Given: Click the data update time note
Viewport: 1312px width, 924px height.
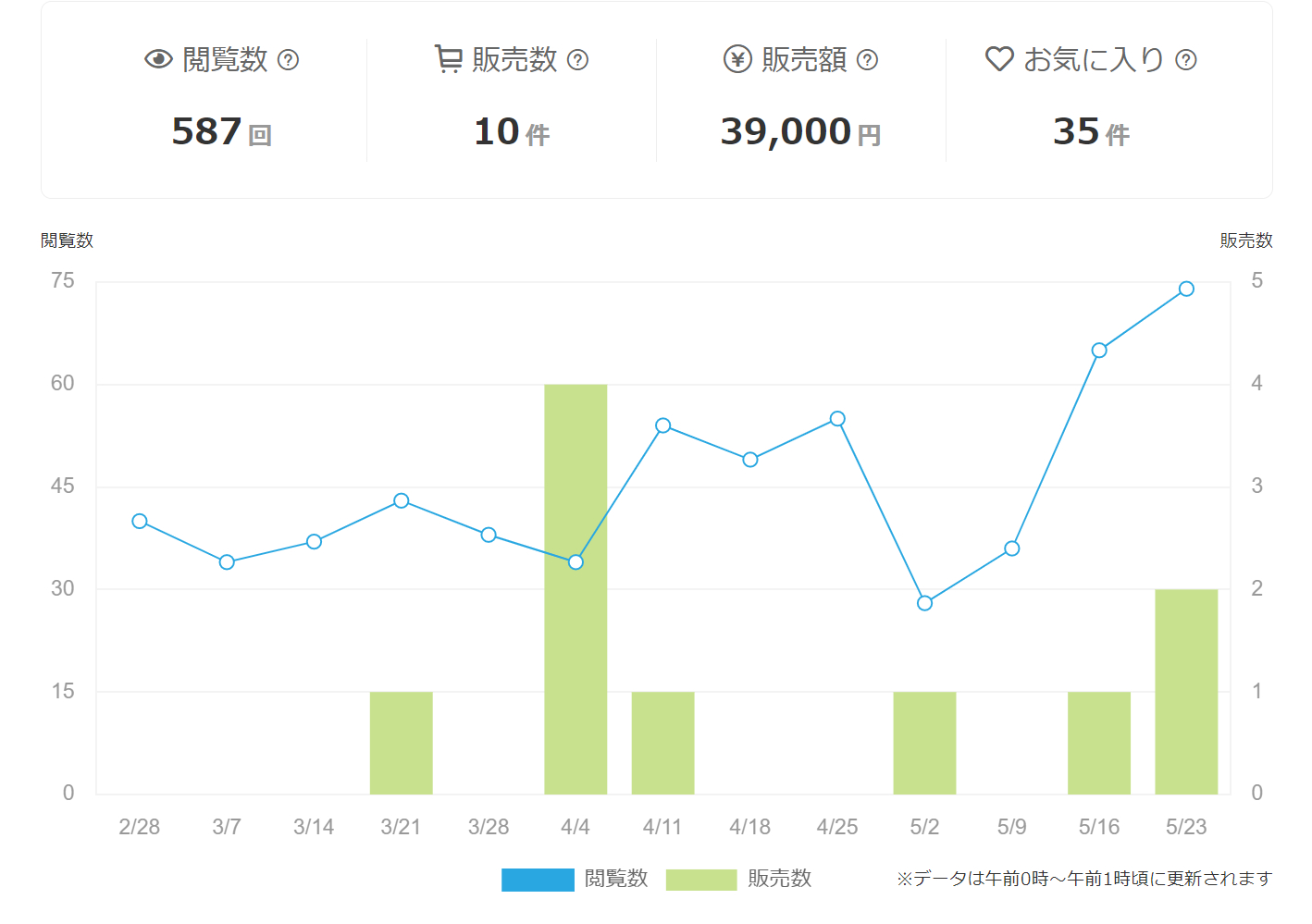Looking at the screenshot, I should coord(1084,879).
